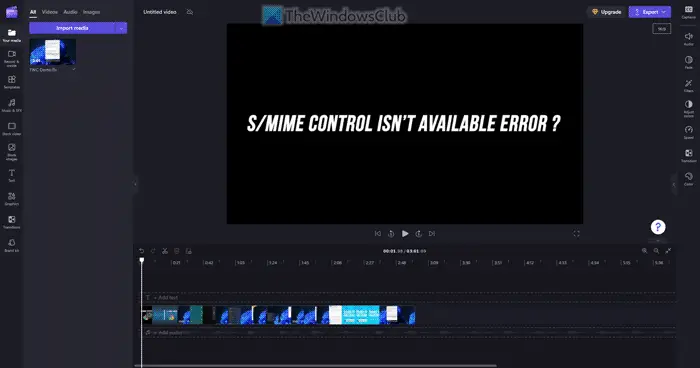Switch to the Videos media tab
700x368 pixels.
50,12
